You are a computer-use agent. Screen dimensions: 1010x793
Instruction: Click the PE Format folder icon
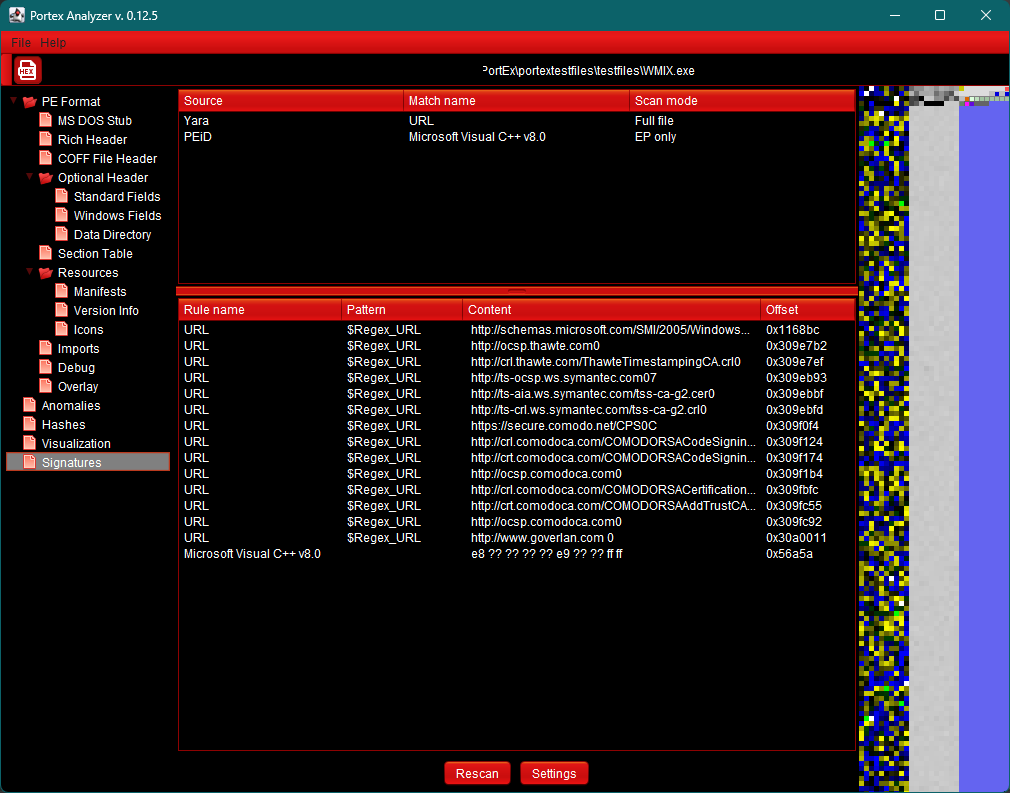tap(30, 102)
